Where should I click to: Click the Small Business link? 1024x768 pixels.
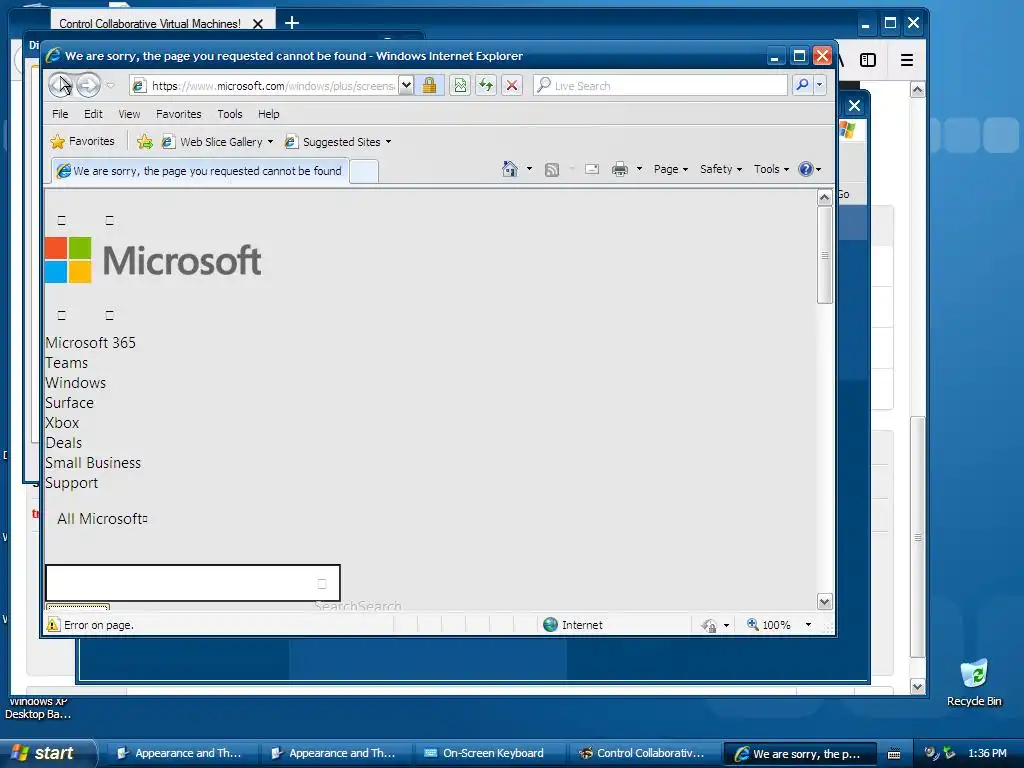pyautogui.click(x=93, y=463)
